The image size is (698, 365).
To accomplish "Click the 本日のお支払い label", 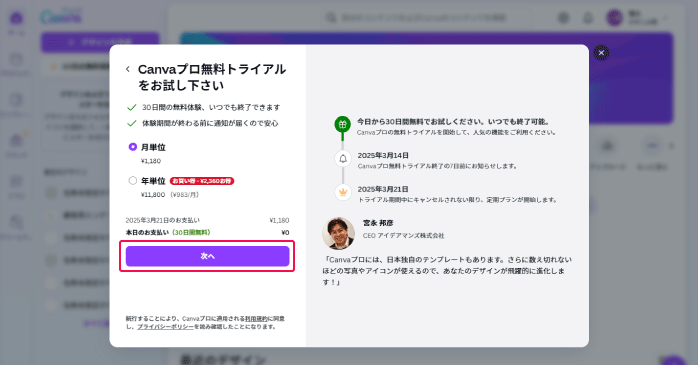I will [x=147, y=232].
